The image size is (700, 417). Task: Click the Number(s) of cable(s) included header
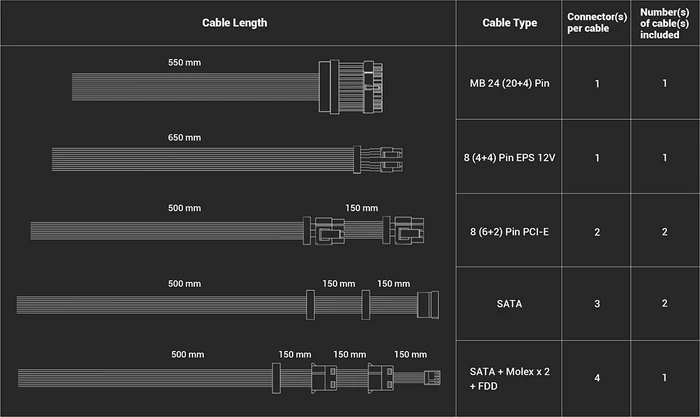pyautogui.click(x=664, y=23)
